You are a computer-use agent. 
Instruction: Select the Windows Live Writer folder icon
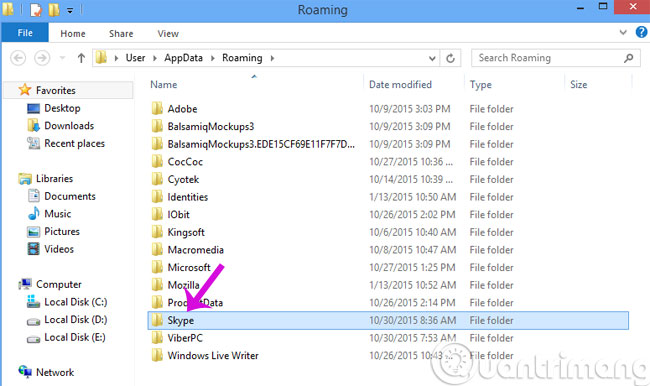(x=158, y=355)
